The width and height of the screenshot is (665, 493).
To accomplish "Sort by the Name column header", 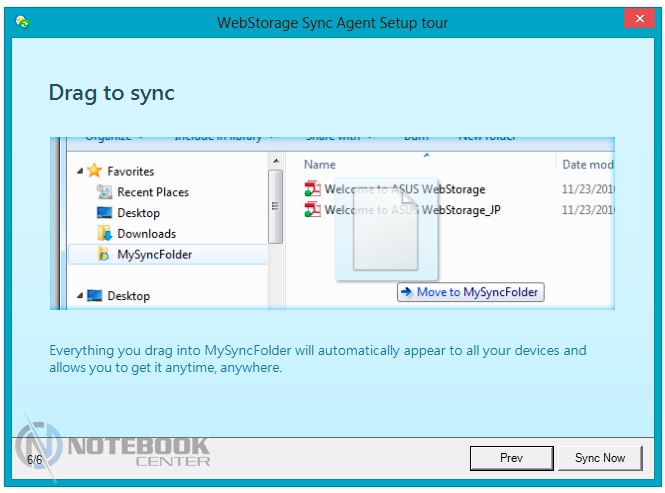I will pyautogui.click(x=320, y=164).
